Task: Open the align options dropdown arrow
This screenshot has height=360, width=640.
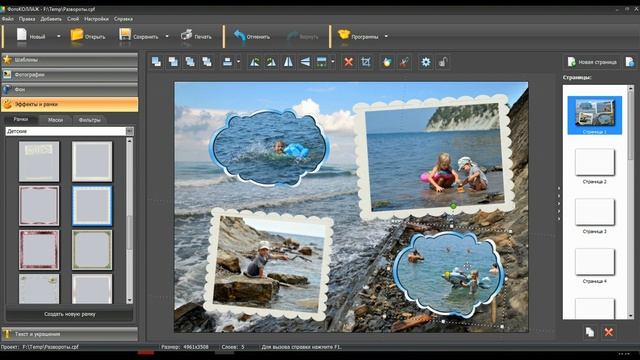Action: tap(238, 62)
